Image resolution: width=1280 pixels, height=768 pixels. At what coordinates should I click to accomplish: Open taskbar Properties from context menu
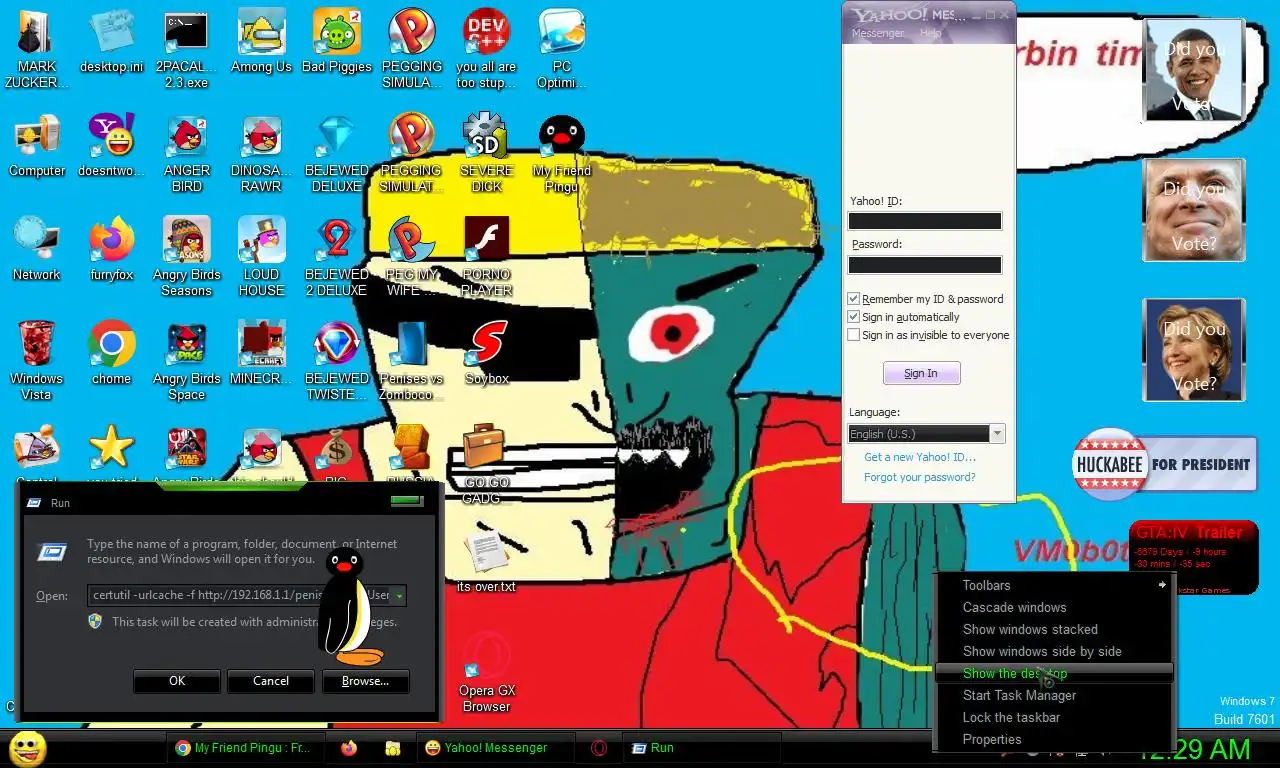pyautogui.click(x=1054, y=740)
